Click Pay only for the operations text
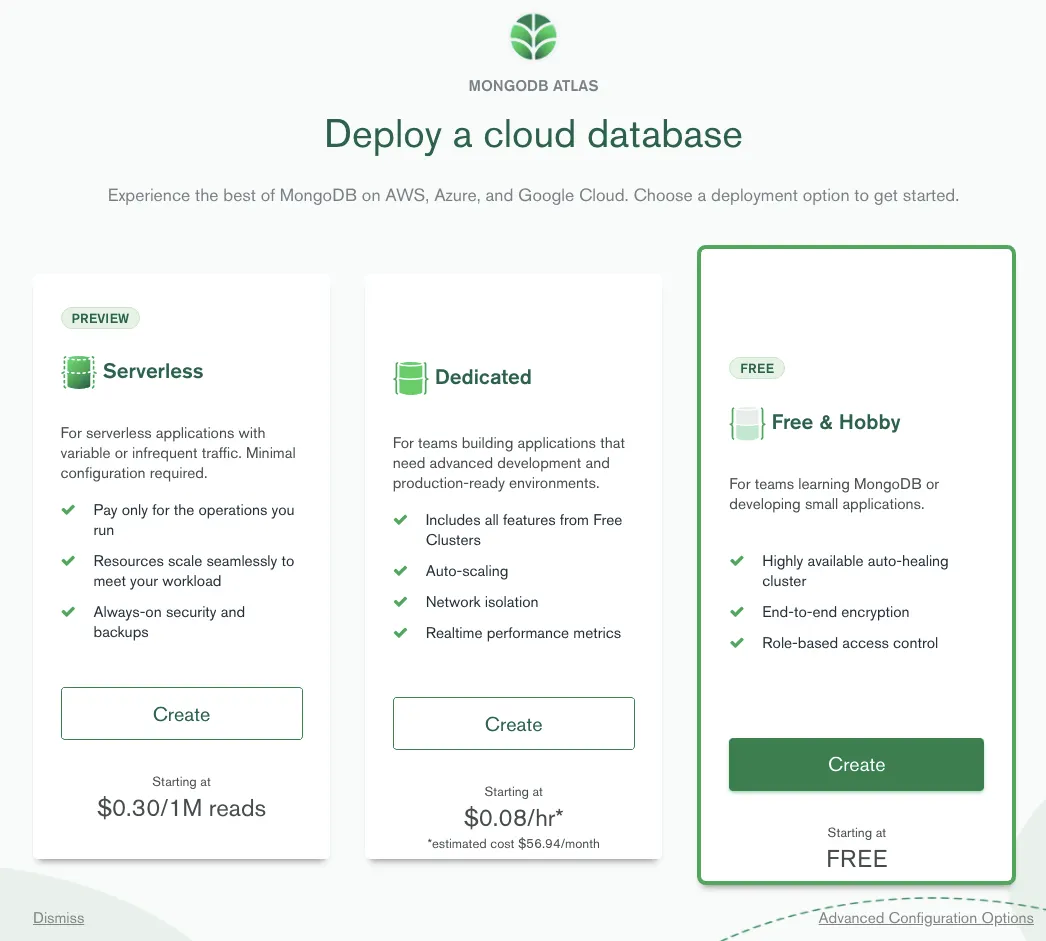This screenshot has height=941, width=1046. click(193, 520)
